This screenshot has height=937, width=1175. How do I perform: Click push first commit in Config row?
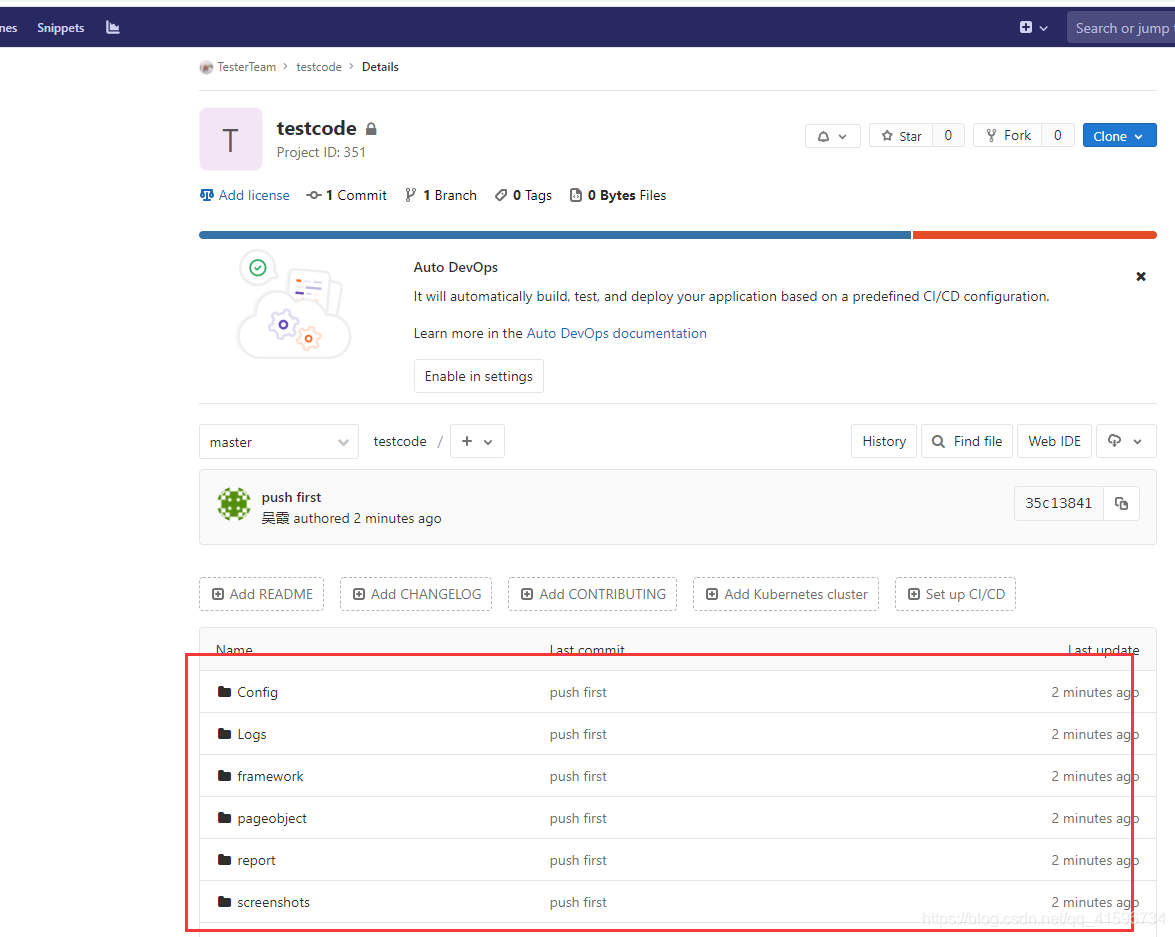(x=578, y=693)
